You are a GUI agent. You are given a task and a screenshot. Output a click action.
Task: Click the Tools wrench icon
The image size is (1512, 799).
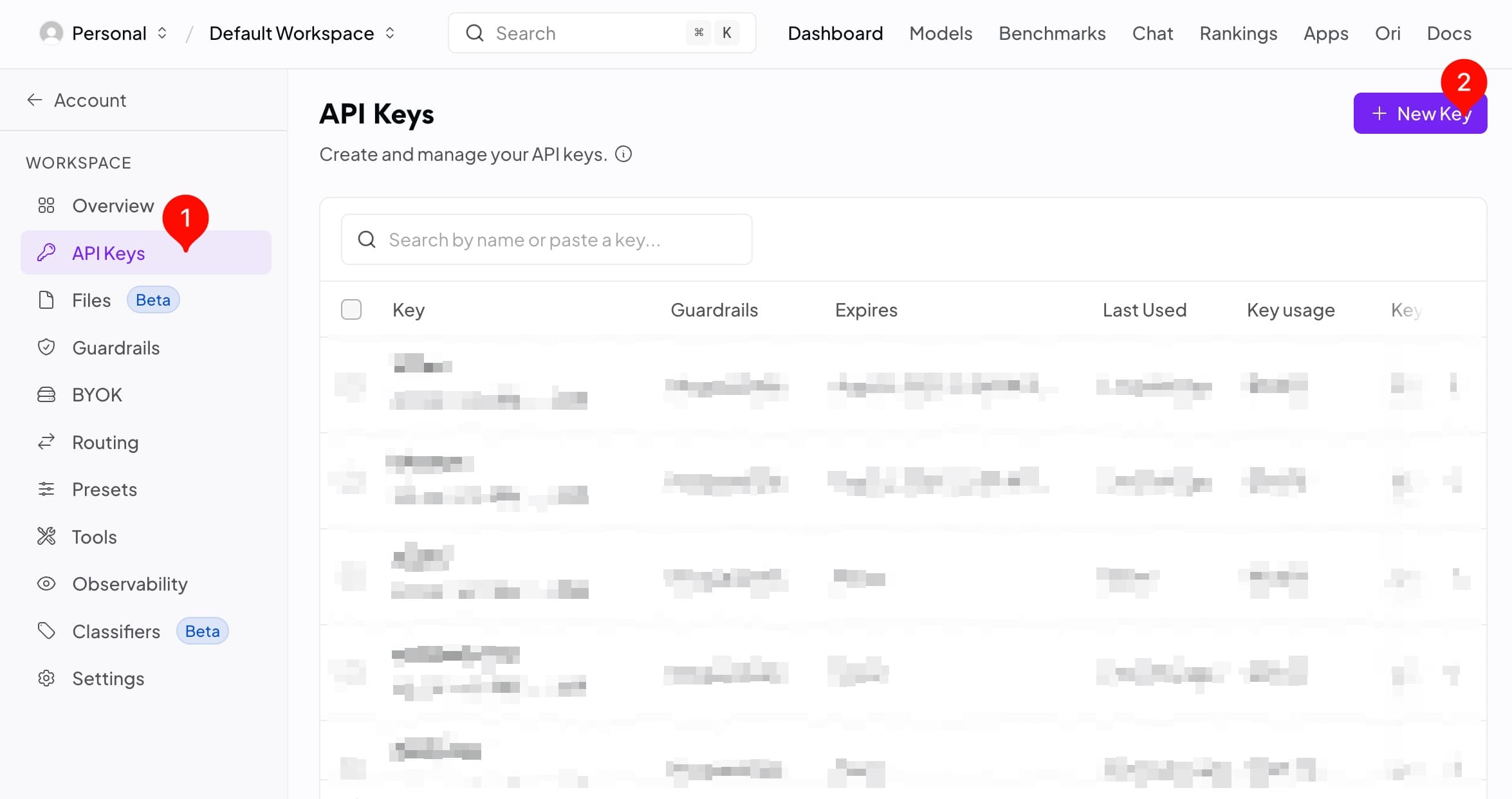(x=46, y=537)
